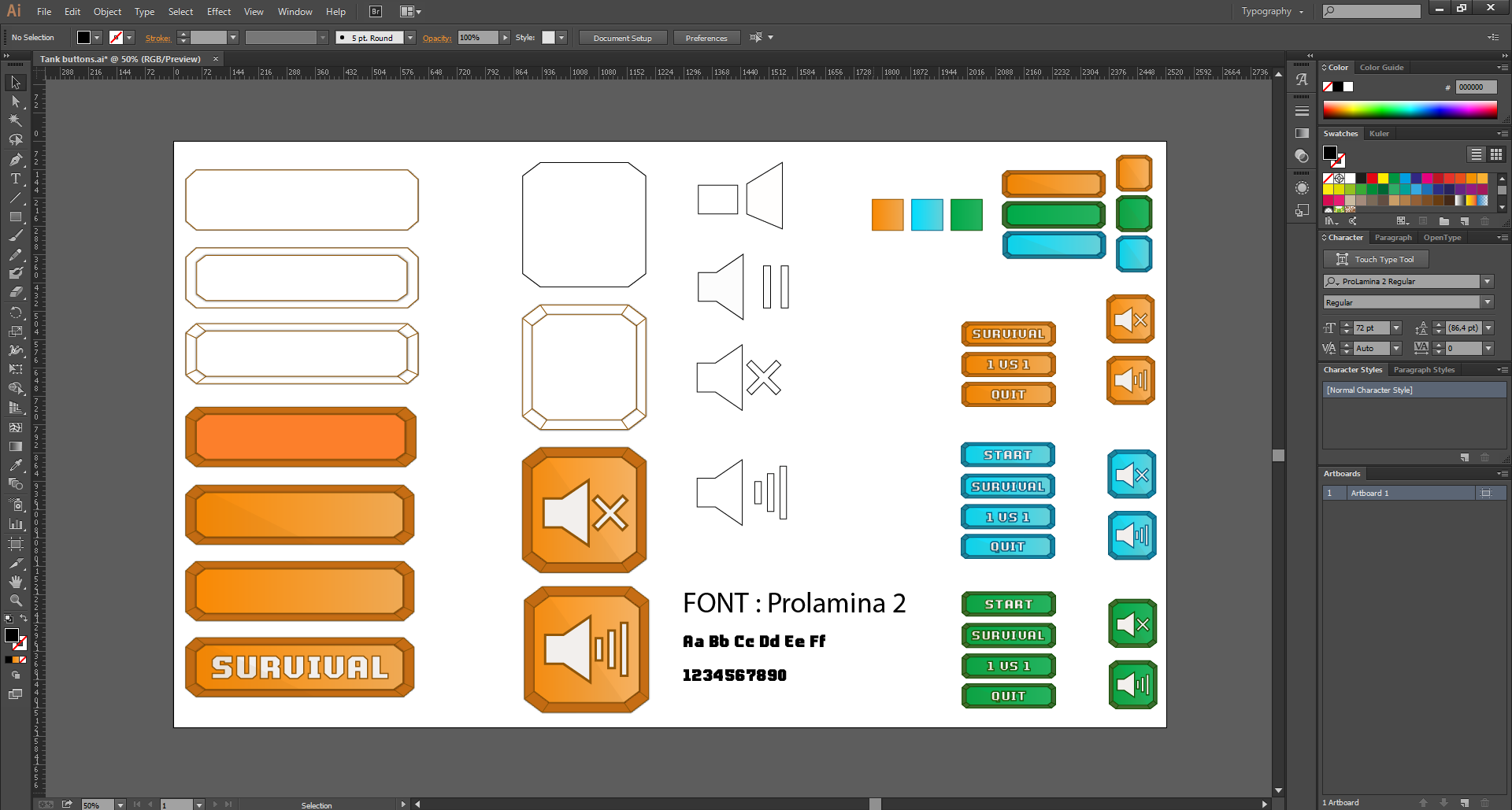This screenshot has width=1512, height=810.
Task: Toggle artboard orientation icon for Artboard 1
Action: click(x=1486, y=494)
